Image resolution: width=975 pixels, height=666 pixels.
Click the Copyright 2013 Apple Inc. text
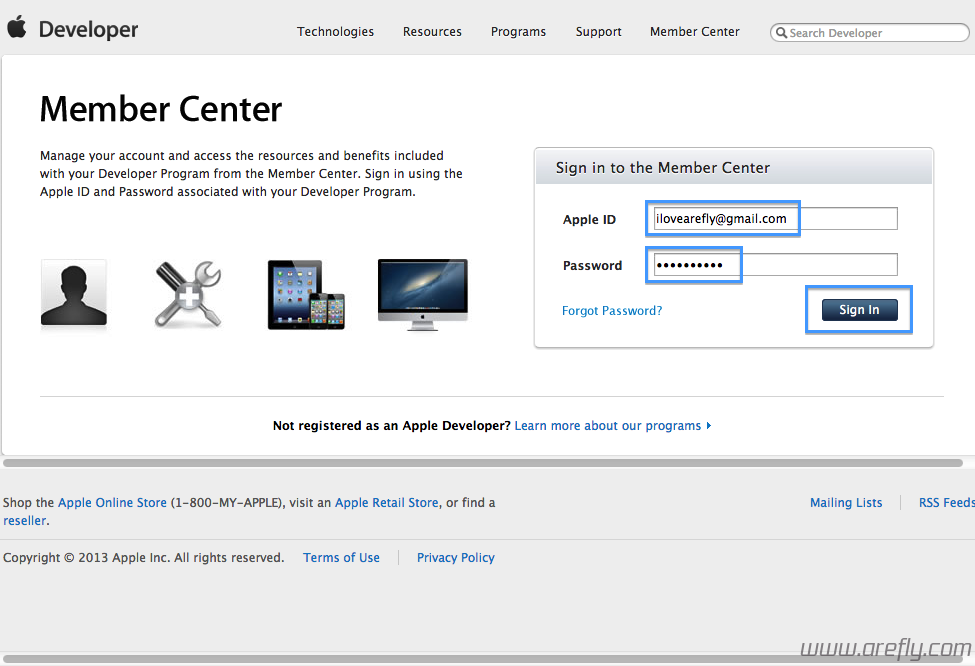coord(143,558)
